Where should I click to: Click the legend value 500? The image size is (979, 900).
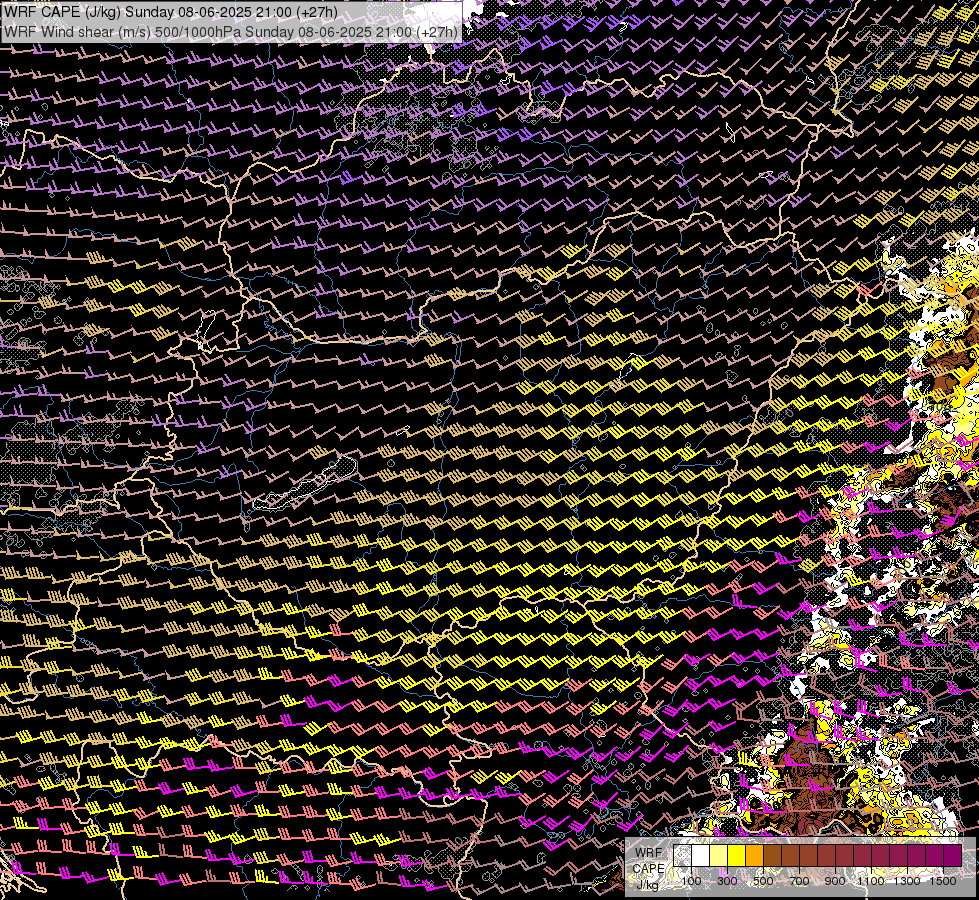(x=763, y=881)
